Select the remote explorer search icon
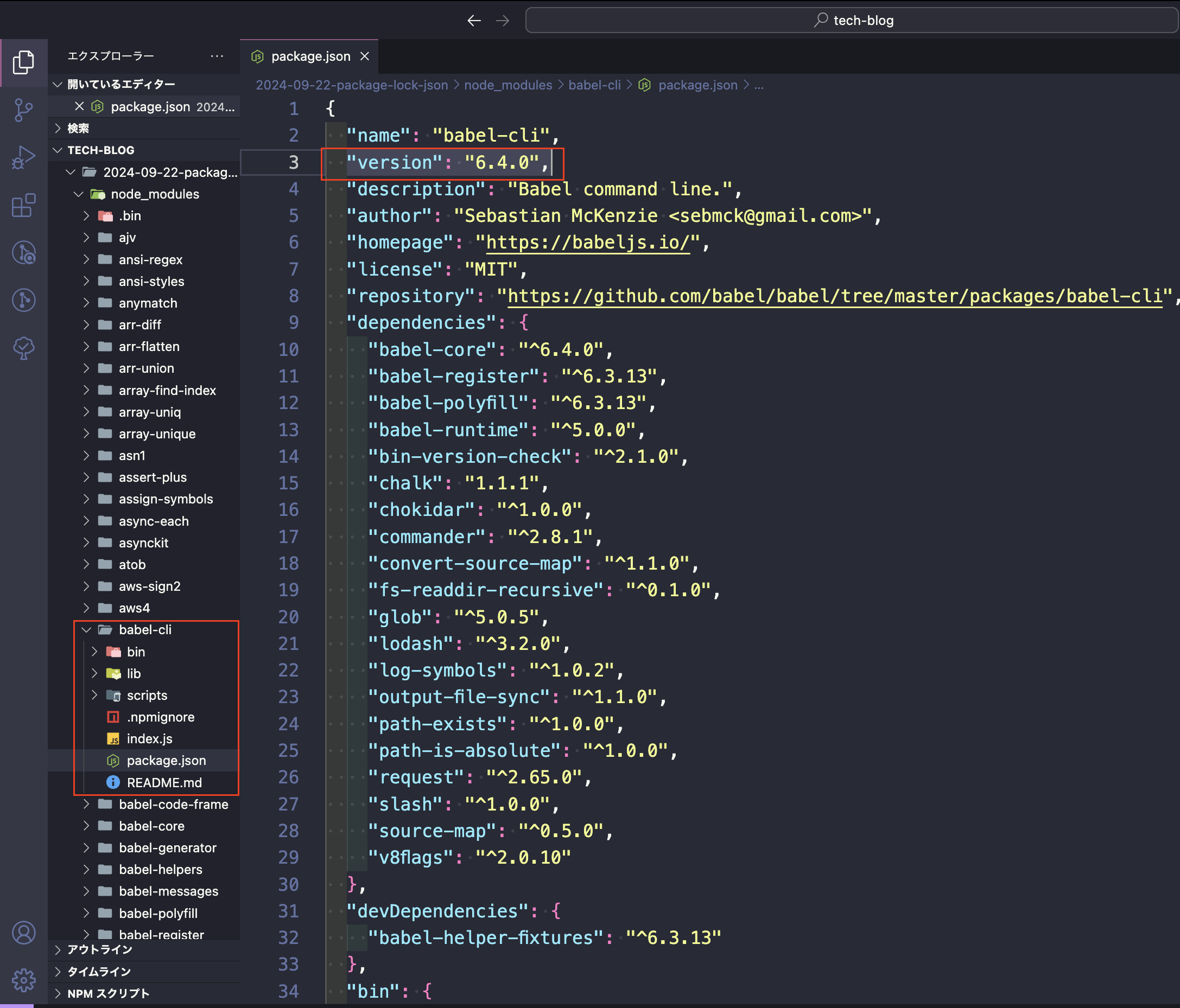Screen dimensions: 1180x1008 (23, 253)
